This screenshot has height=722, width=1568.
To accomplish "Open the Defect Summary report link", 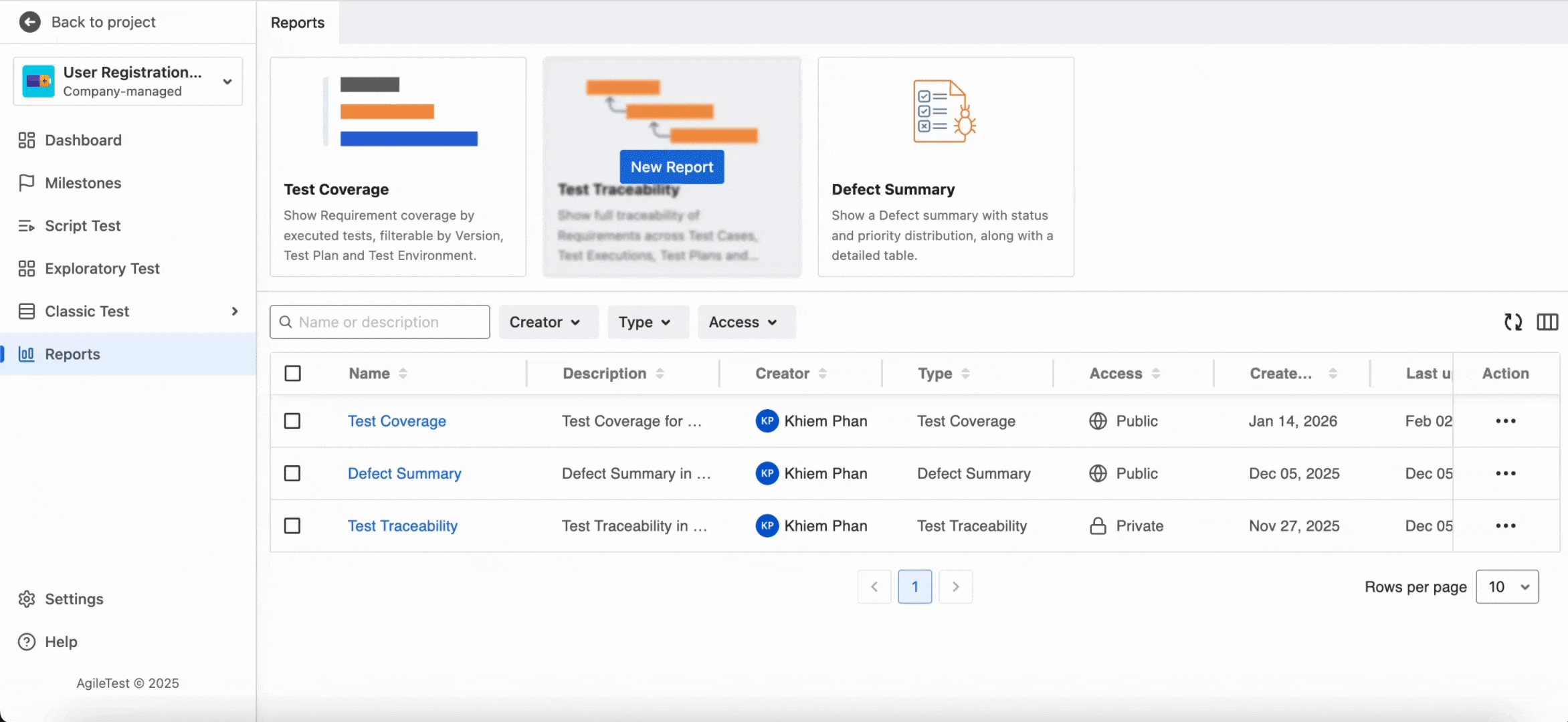I will pyautogui.click(x=404, y=473).
